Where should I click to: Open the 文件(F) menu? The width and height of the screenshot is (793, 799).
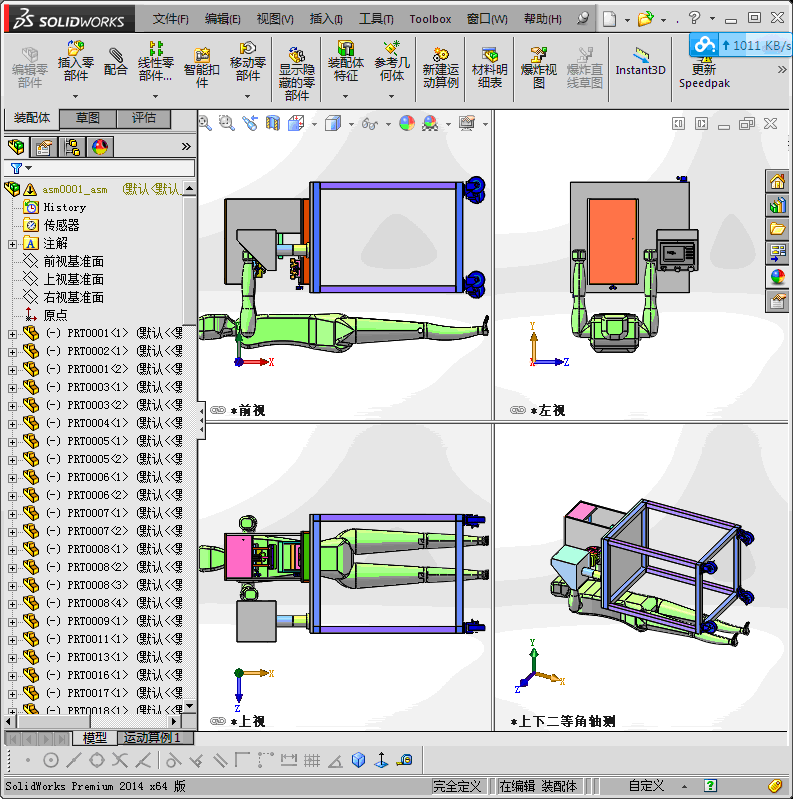click(x=170, y=19)
